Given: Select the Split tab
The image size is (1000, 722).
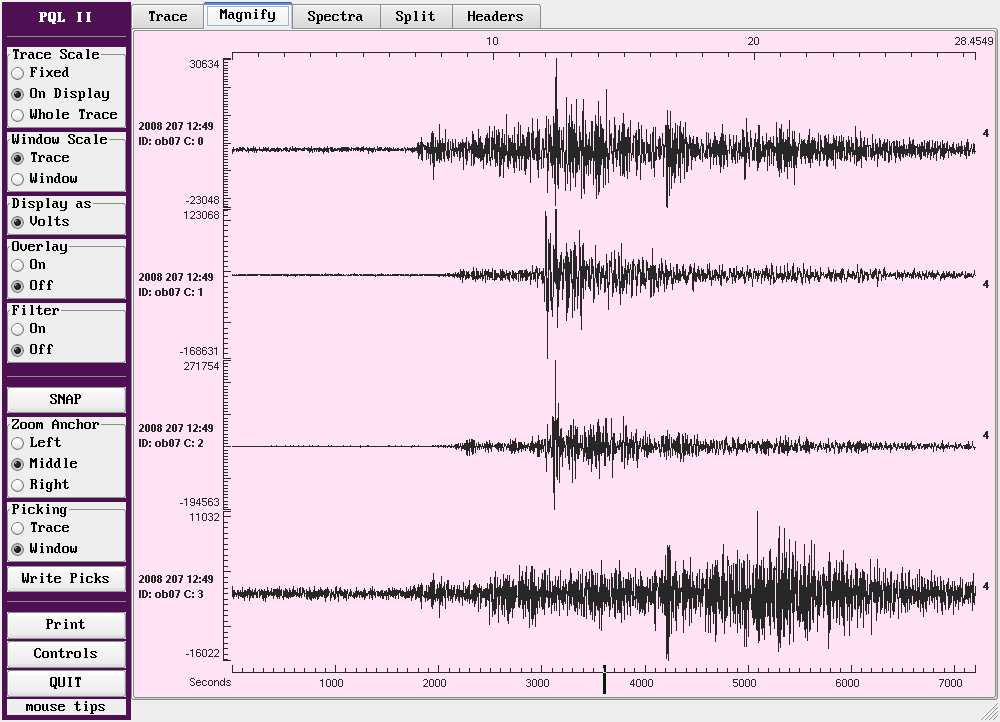Looking at the screenshot, I should pos(415,16).
